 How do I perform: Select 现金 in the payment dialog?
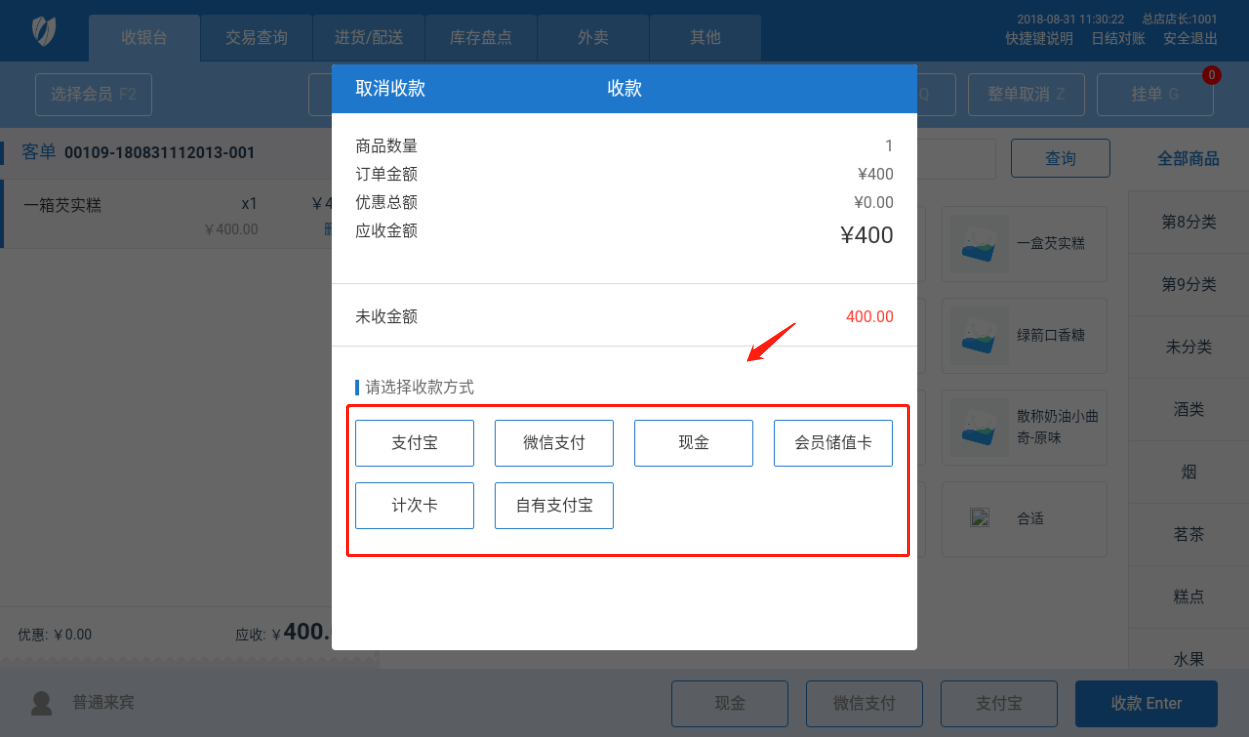click(x=693, y=443)
